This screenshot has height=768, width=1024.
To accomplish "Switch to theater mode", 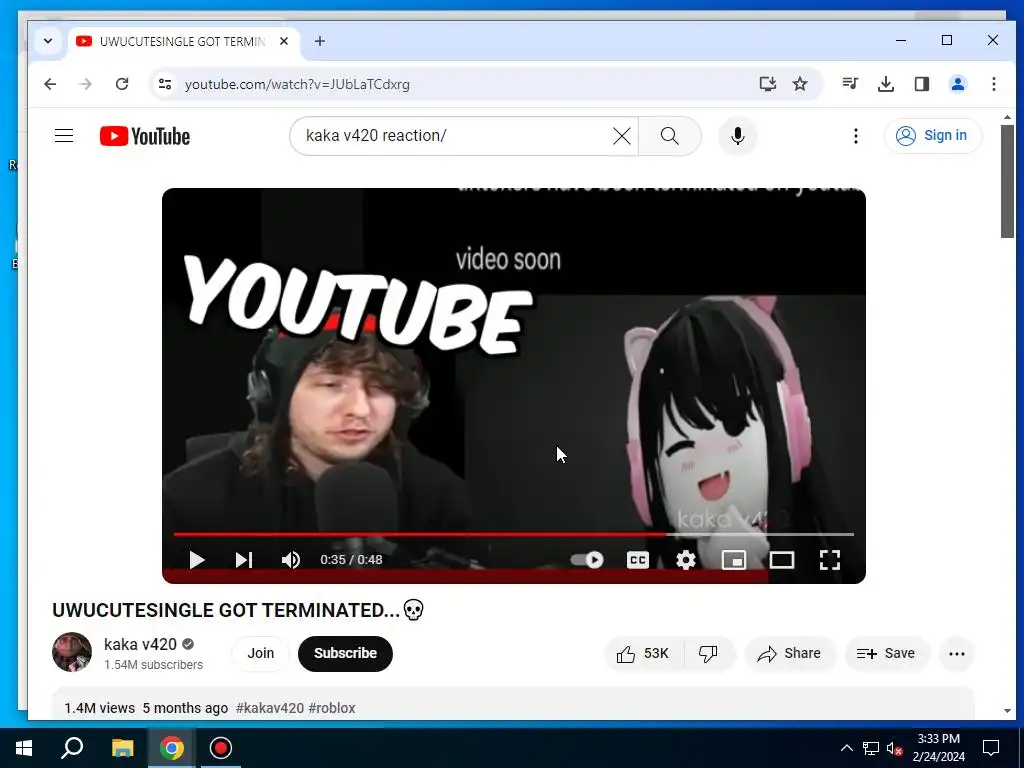I will (782, 560).
